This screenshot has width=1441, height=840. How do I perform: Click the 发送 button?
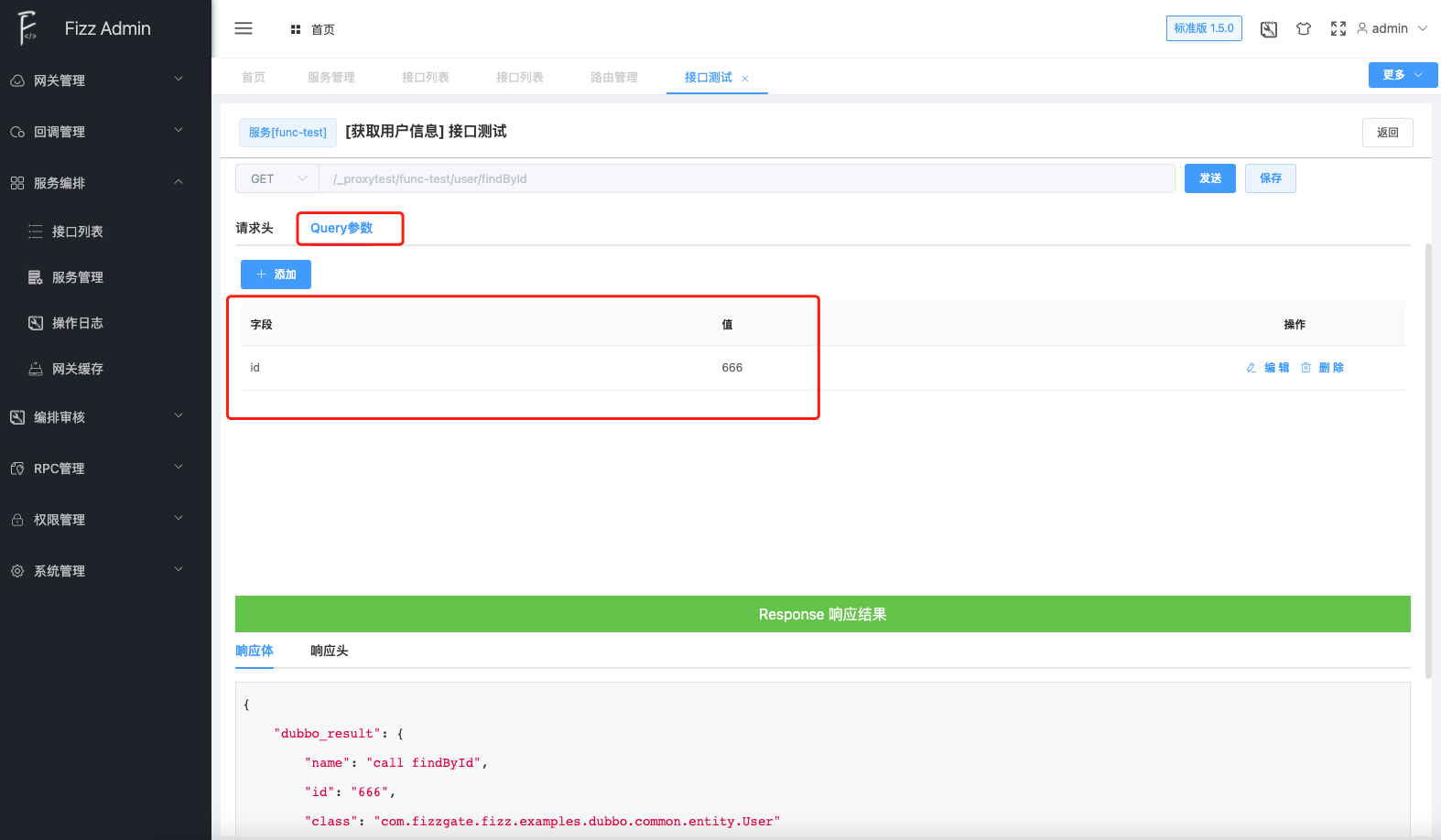click(1210, 178)
